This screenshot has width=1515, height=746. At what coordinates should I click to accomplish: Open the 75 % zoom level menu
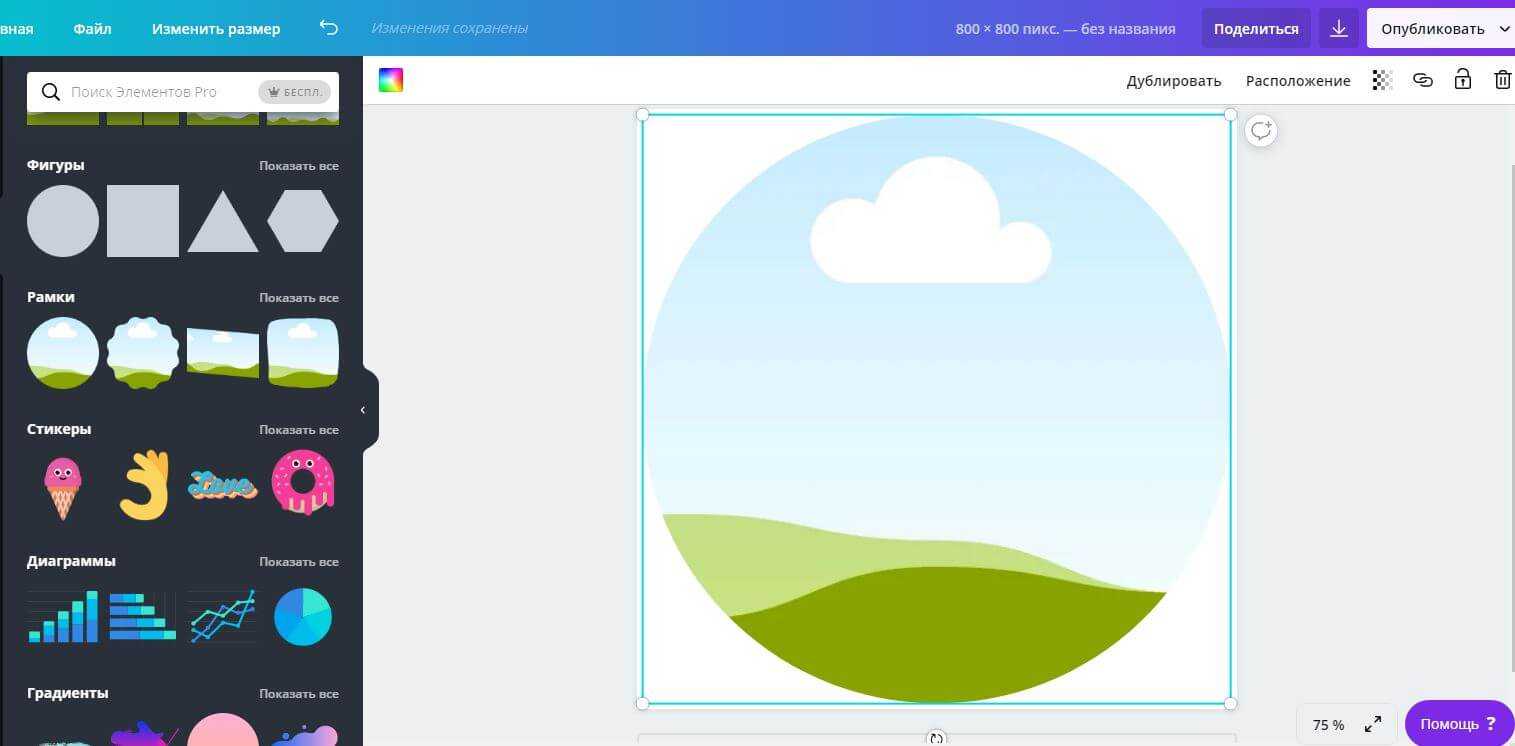coord(1328,724)
